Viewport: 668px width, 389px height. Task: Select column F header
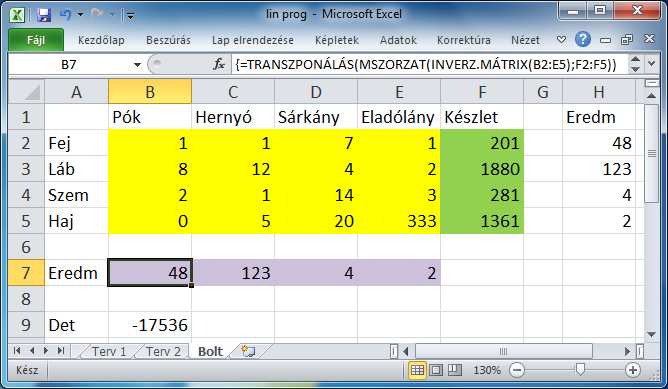(x=482, y=92)
